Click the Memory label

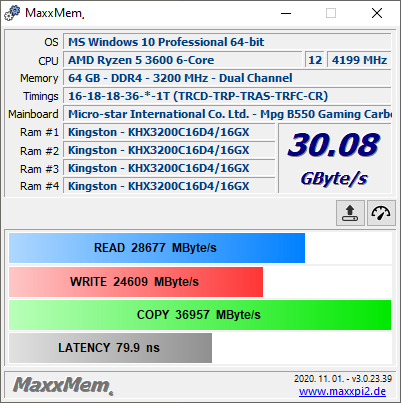pos(39,78)
